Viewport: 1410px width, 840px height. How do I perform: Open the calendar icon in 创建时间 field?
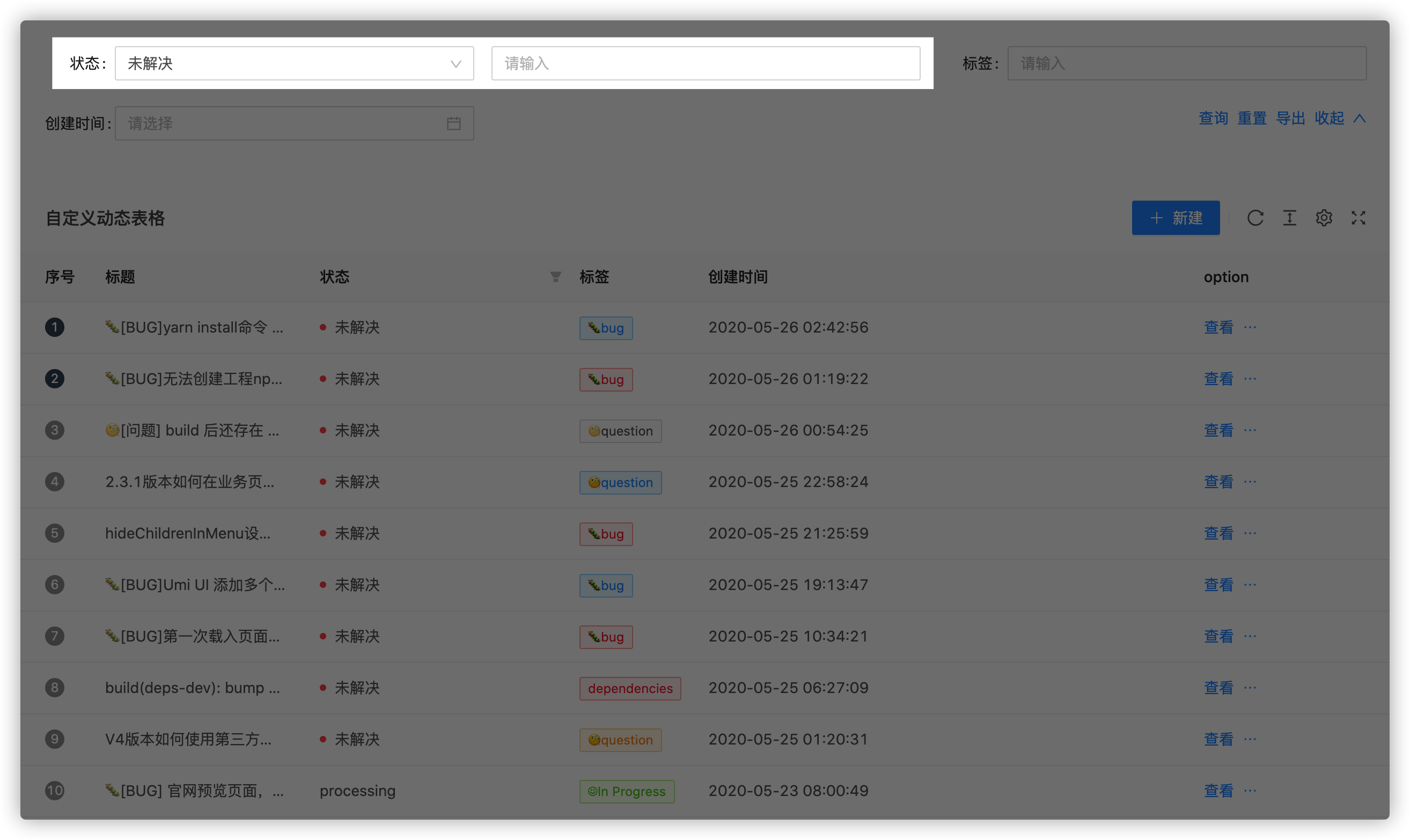tap(454, 123)
